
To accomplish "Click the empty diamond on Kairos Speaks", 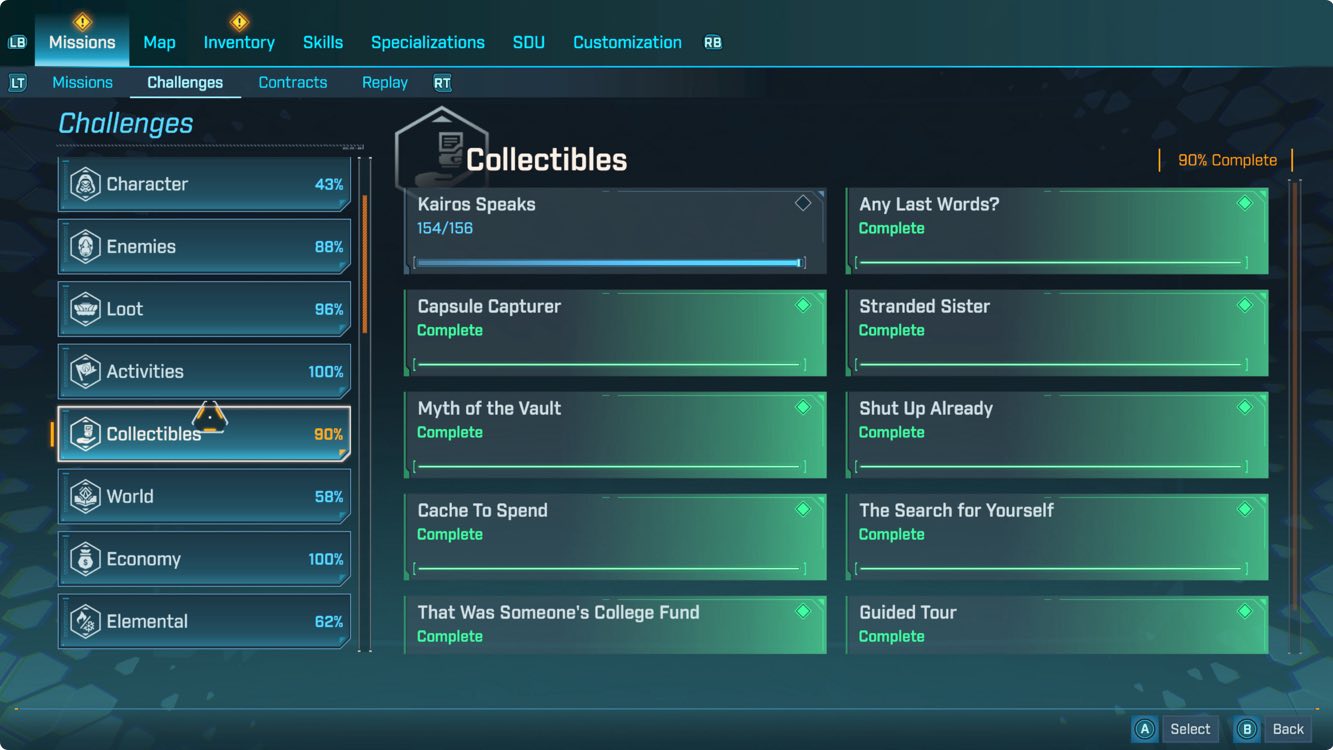I will pyautogui.click(x=803, y=203).
